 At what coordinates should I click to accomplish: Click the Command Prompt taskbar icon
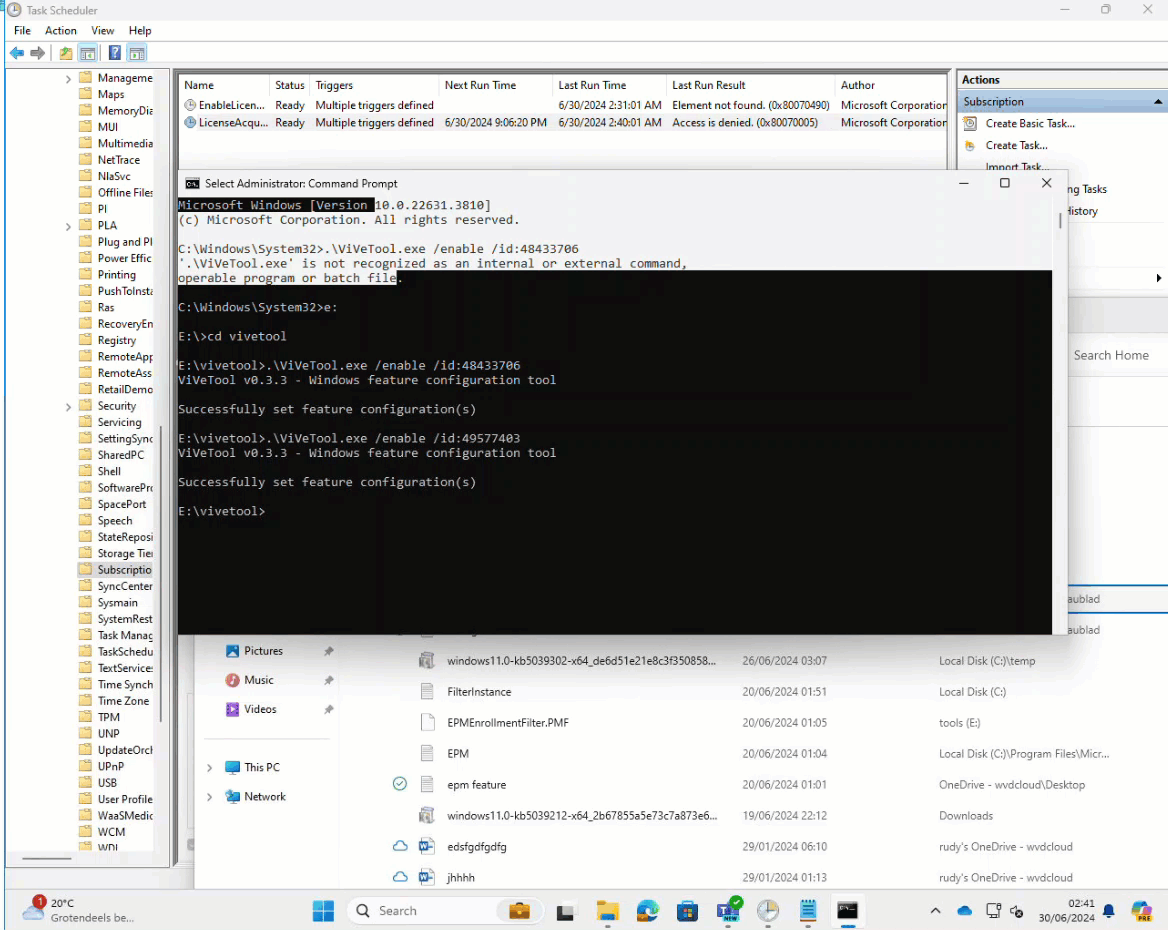[848, 911]
